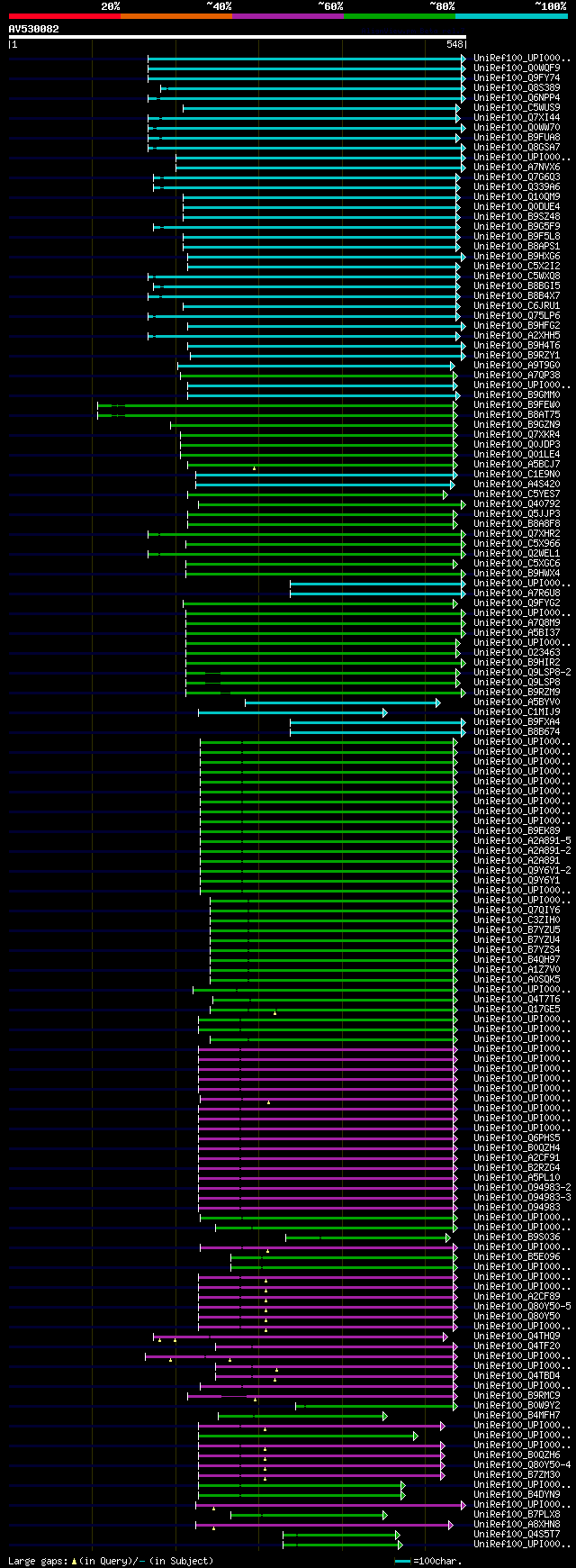Click label UniRef100_Q9LSP8-2
The width and height of the screenshot is (576, 1568).
click(522, 673)
